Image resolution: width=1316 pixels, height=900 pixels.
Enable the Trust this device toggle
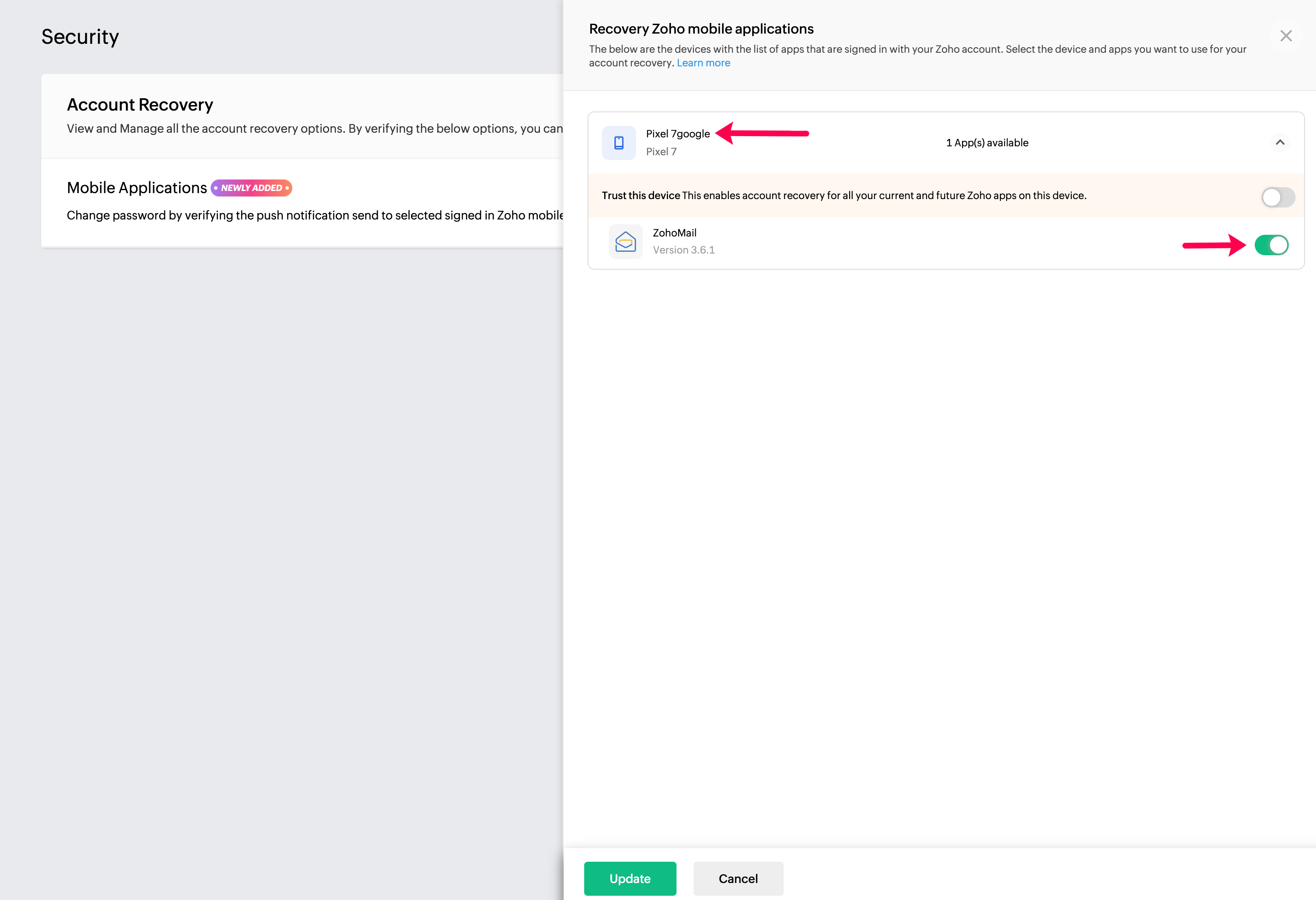click(x=1277, y=197)
